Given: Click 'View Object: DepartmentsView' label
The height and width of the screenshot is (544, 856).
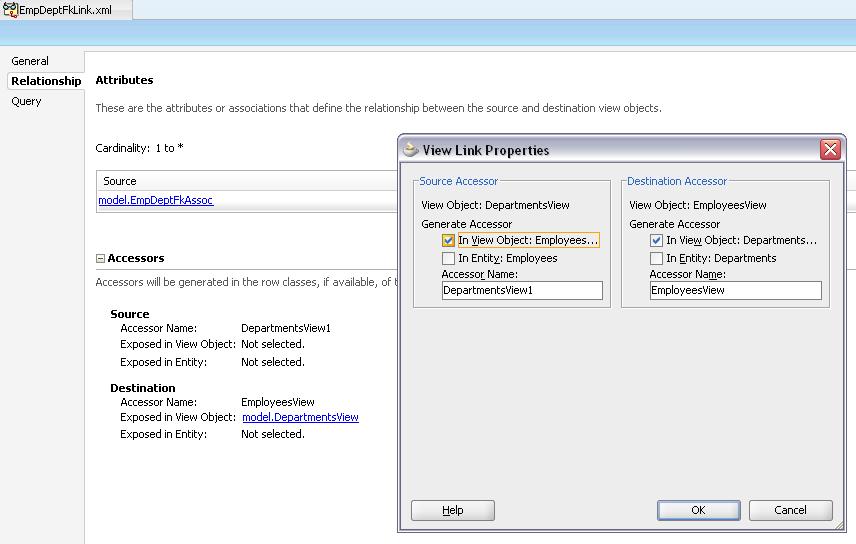Looking at the screenshot, I should (495, 205).
